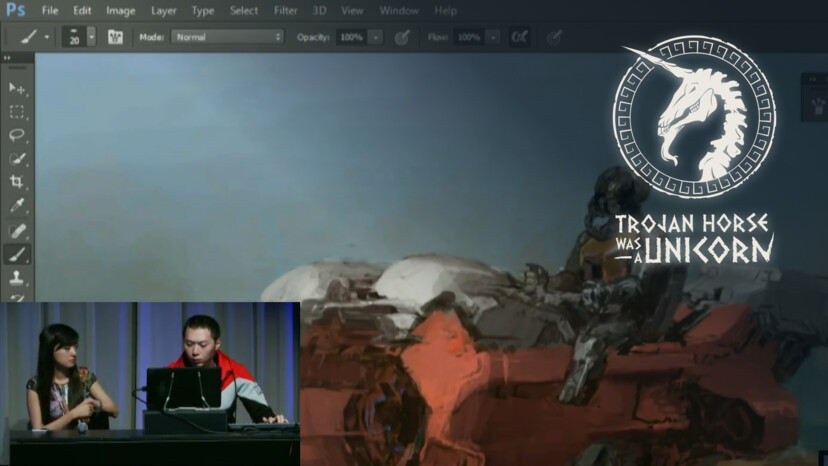
Task: Pick the Lasso tool
Action: click(x=17, y=135)
